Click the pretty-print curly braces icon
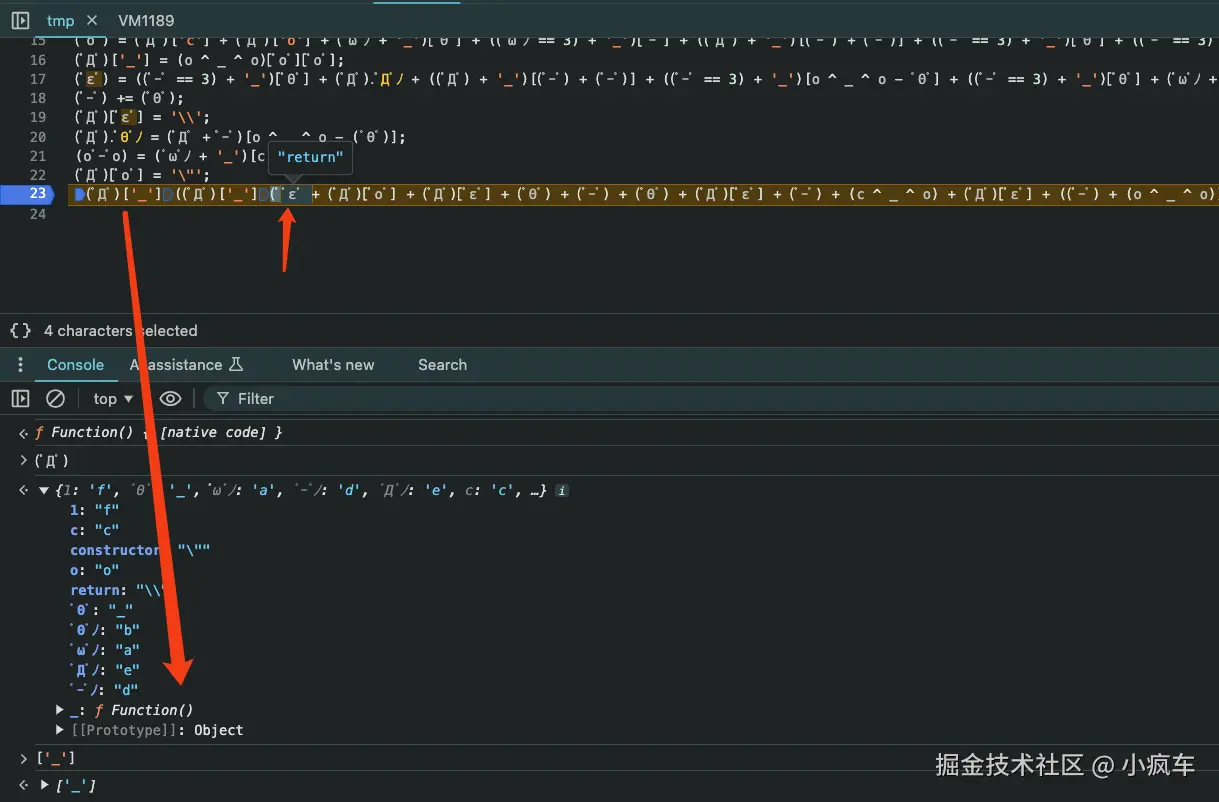The height and width of the screenshot is (802, 1219). point(20,331)
